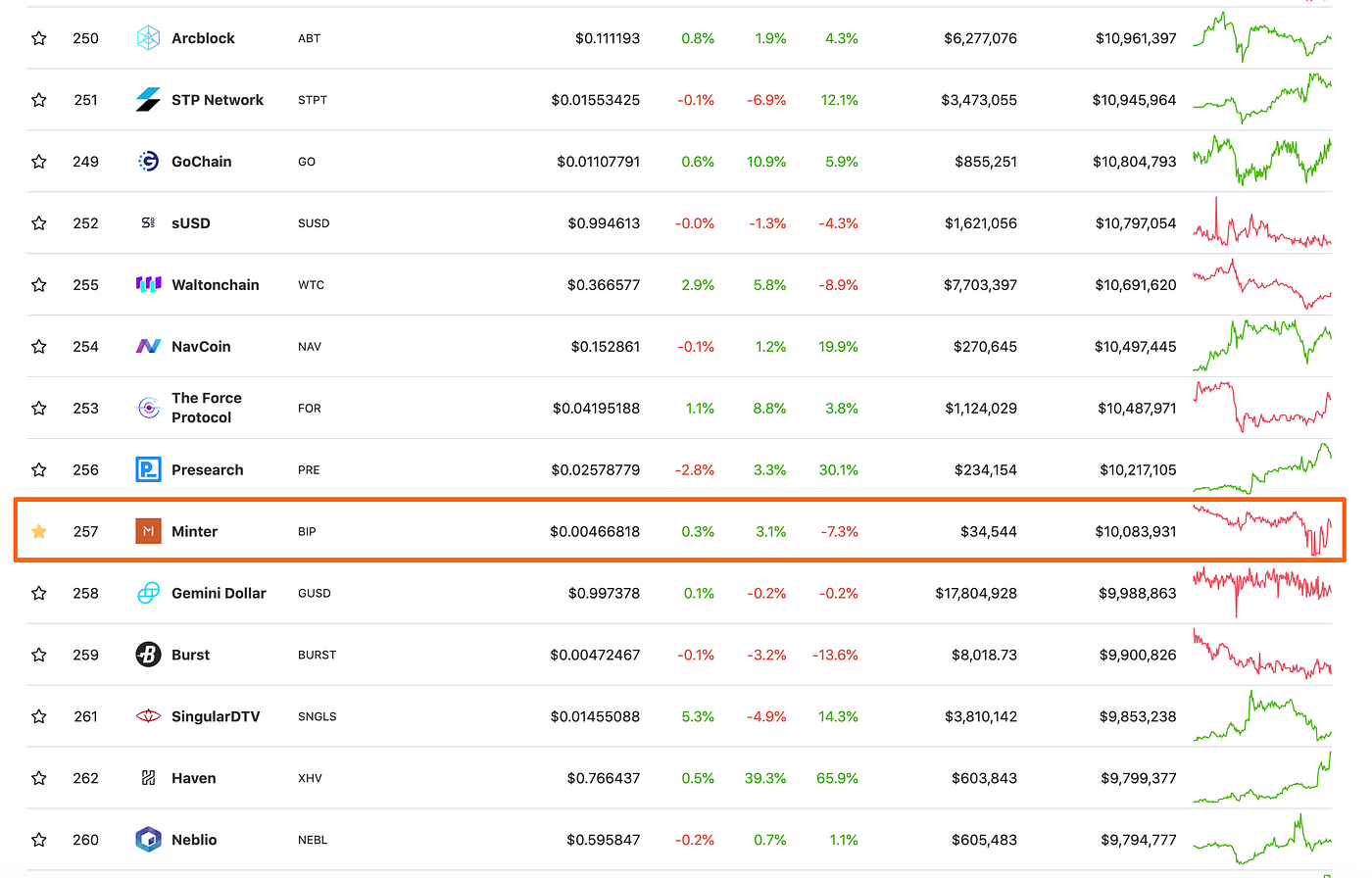Image resolution: width=1372 pixels, height=878 pixels.
Task: Click the SingularDTV coin logo
Action: pos(148,717)
